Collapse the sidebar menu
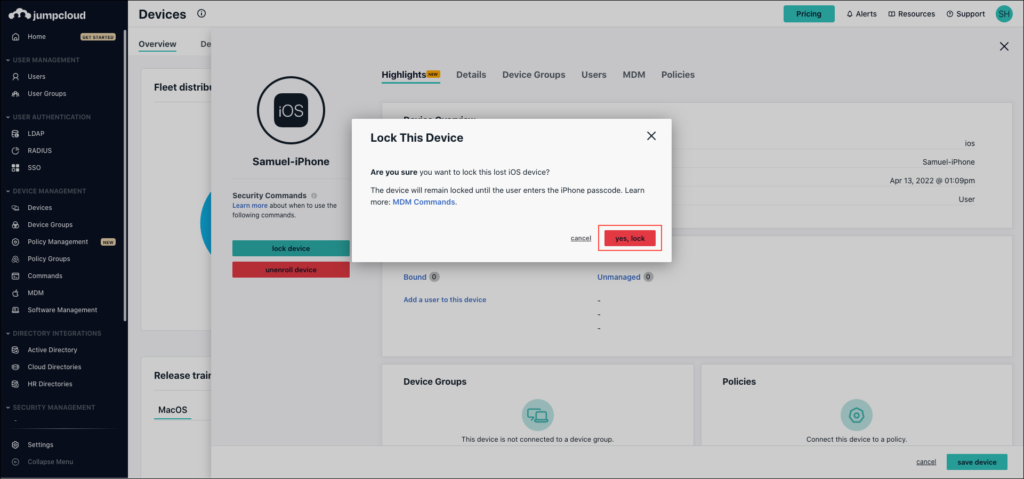Screen dimensions: 1024x479 point(49,462)
